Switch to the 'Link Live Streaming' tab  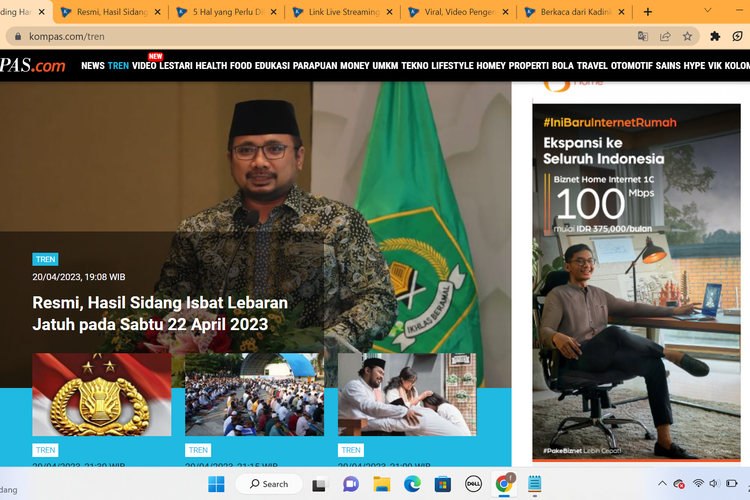click(x=340, y=12)
